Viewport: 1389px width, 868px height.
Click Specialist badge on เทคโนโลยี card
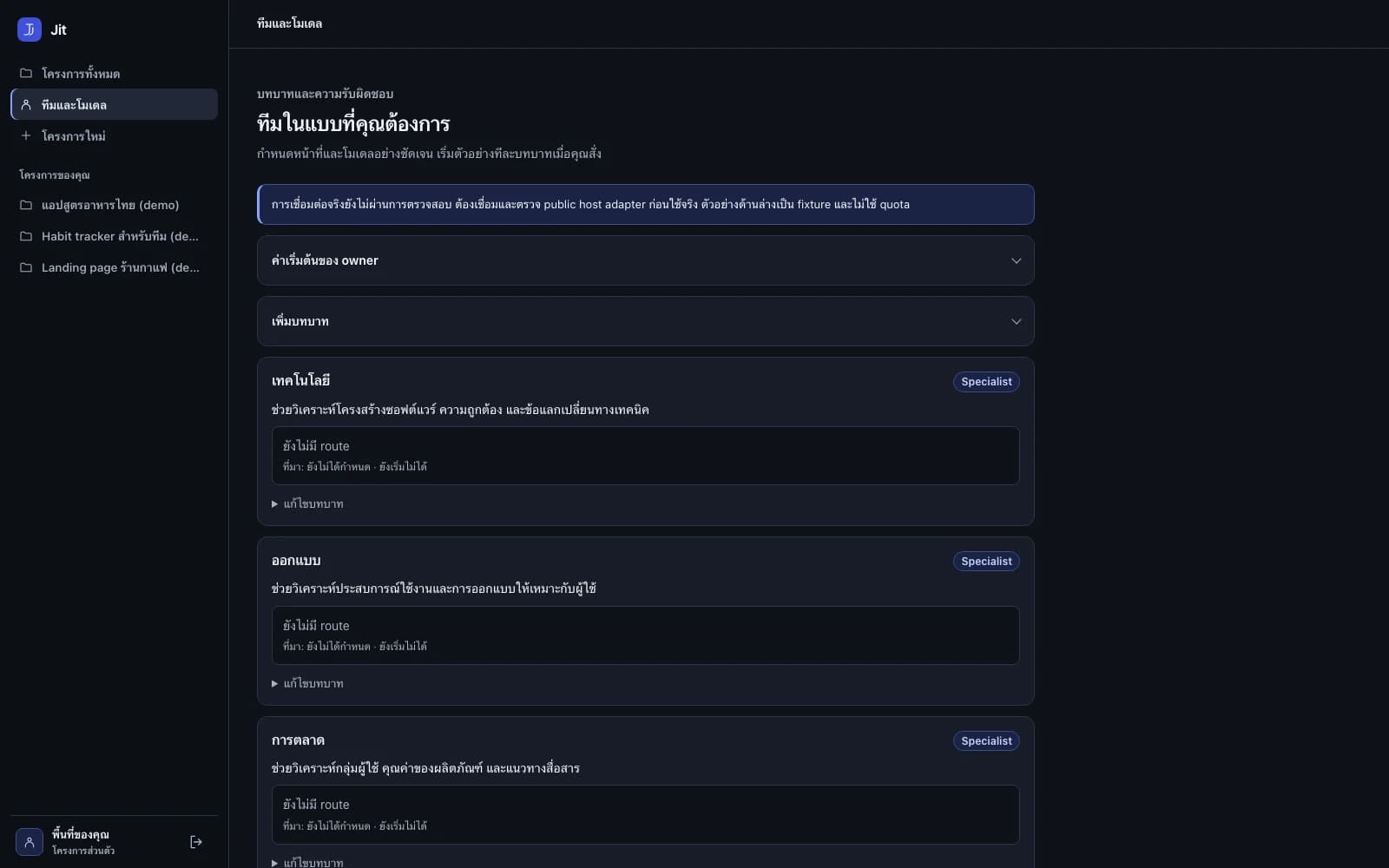pos(986,382)
